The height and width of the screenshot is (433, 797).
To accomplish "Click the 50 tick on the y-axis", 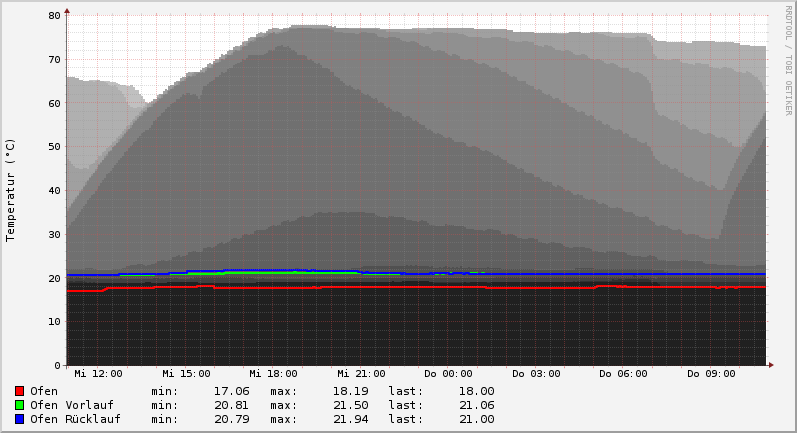I will pyautogui.click(x=53, y=147).
